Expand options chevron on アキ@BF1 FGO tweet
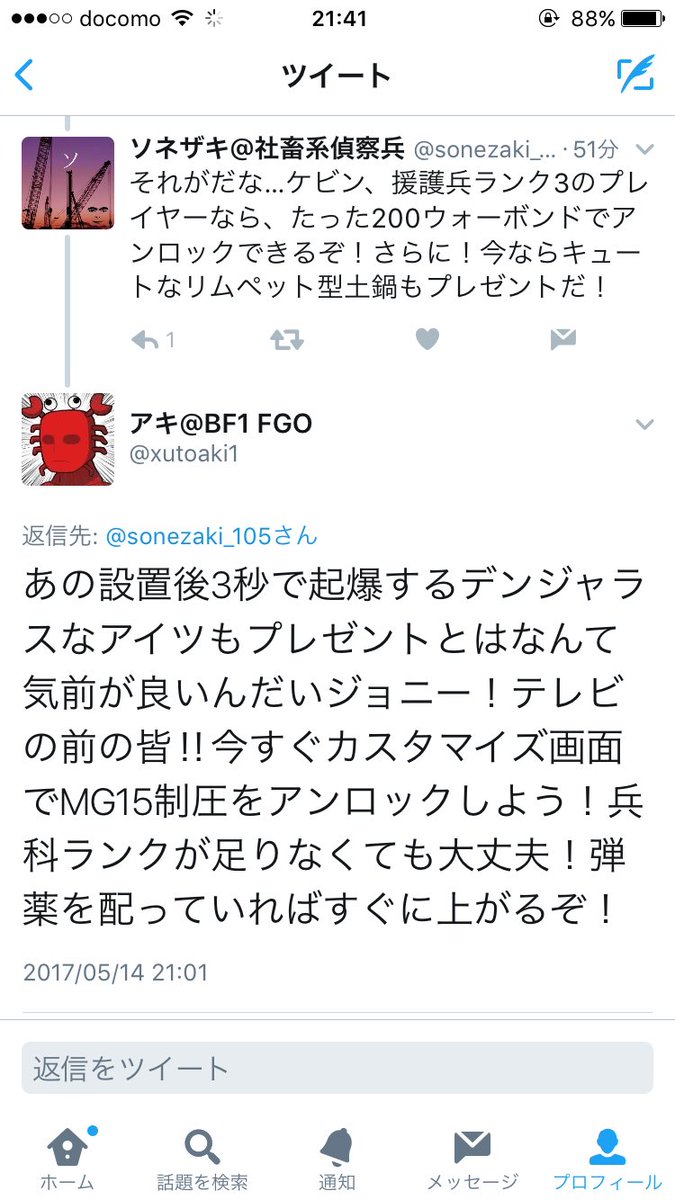The height and width of the screenshot is (1200, 675). 645,424
